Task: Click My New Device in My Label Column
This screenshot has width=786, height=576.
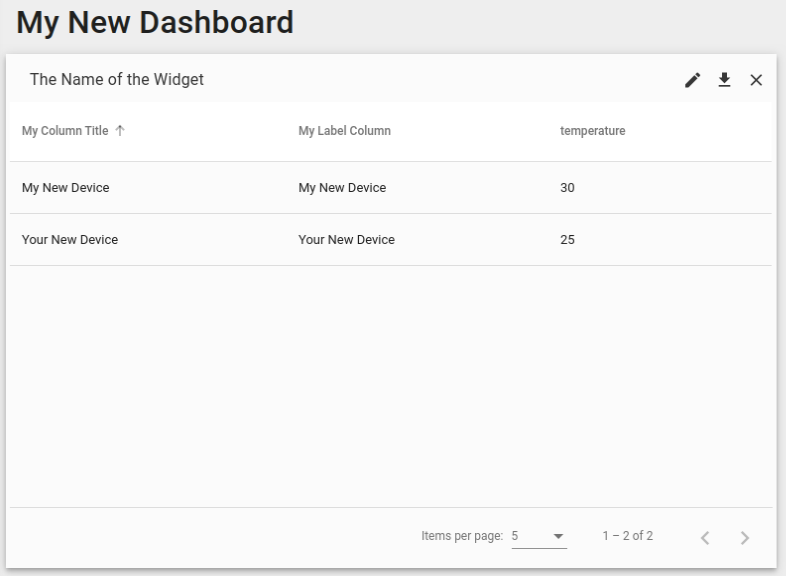Action: click(x=342, y=188)
